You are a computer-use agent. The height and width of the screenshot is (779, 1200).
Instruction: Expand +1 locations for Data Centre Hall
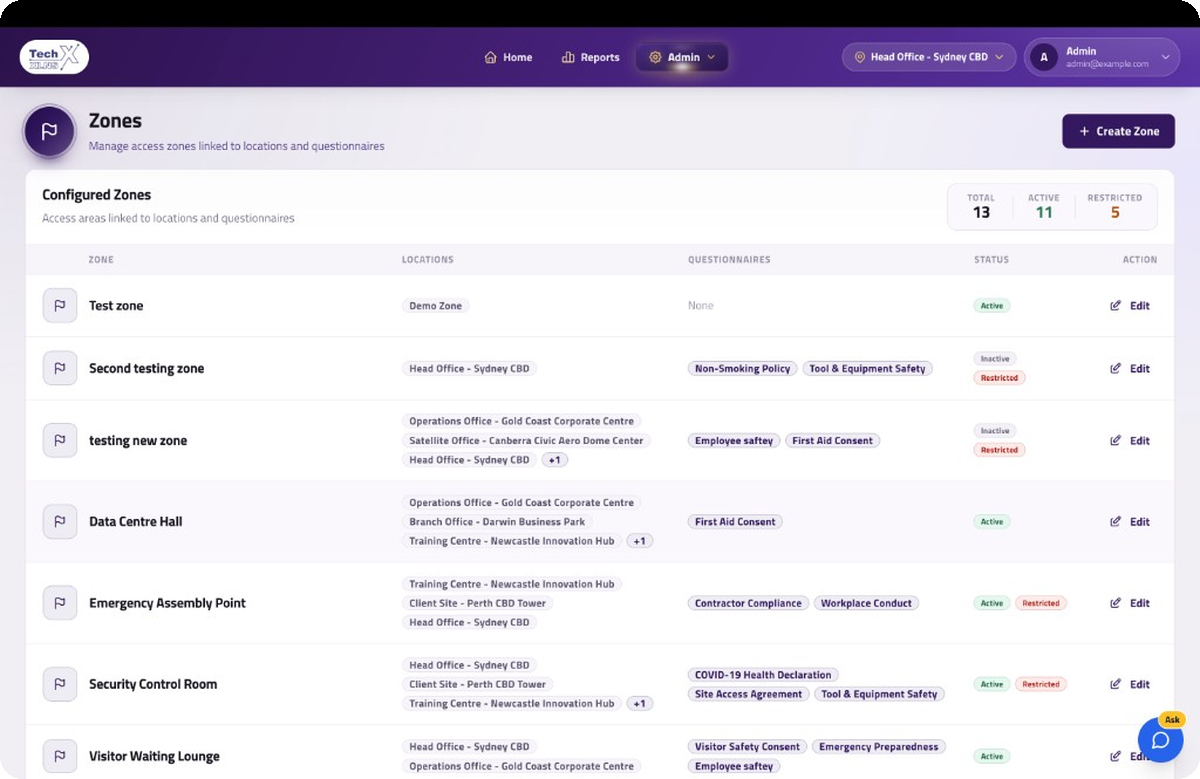pos(639,541)
